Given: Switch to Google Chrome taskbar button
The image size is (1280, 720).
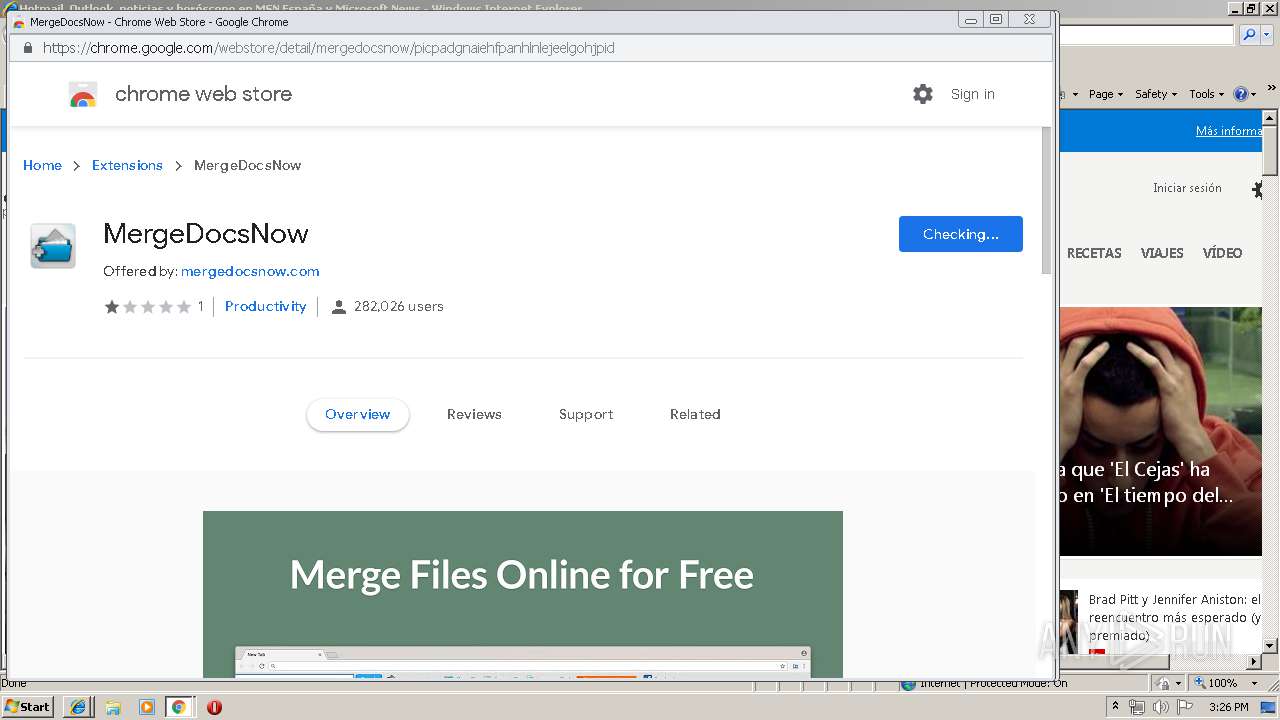Looking at the screenshot, I should tap(179, 707).
